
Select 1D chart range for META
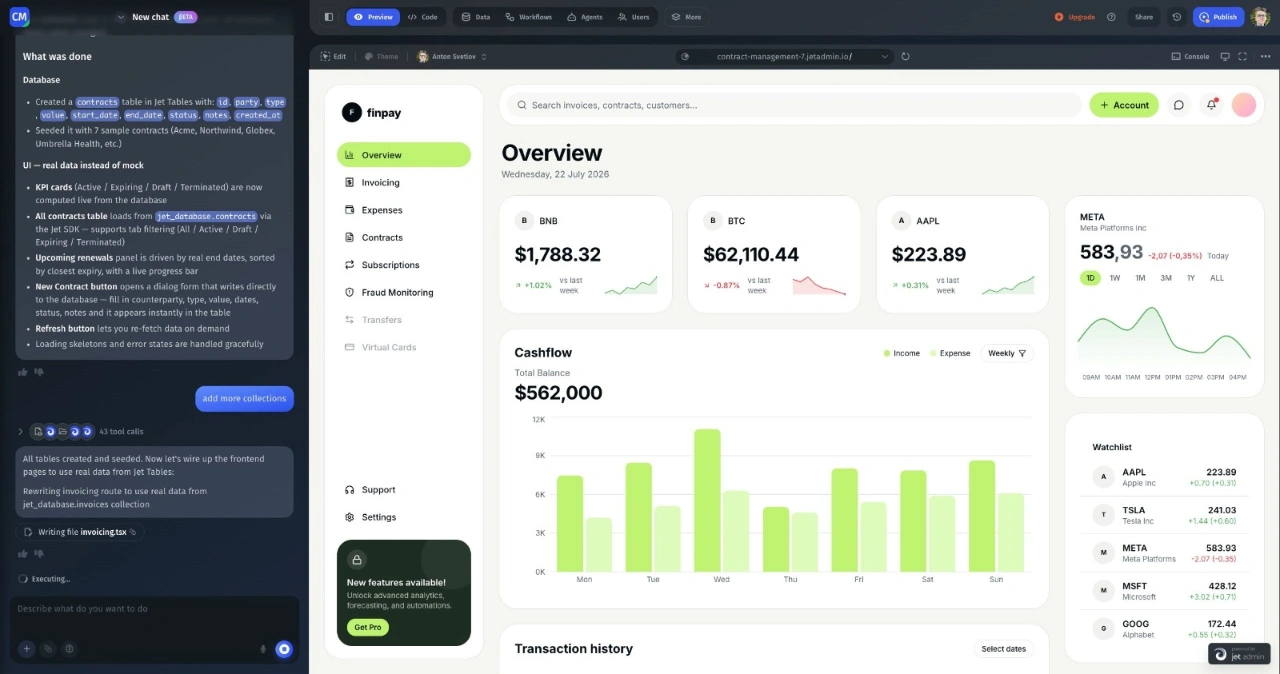point(1090,278)
